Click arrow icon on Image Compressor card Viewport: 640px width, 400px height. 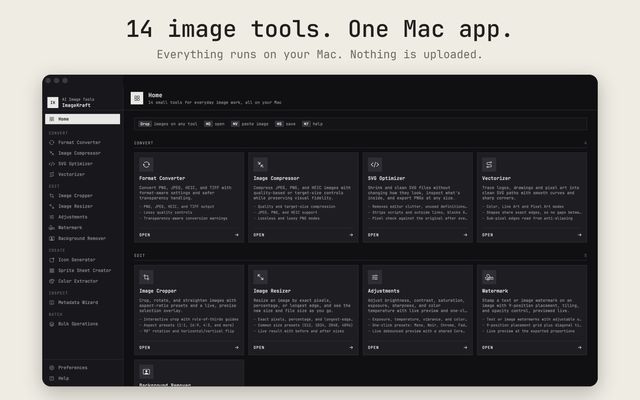(351, 235)
